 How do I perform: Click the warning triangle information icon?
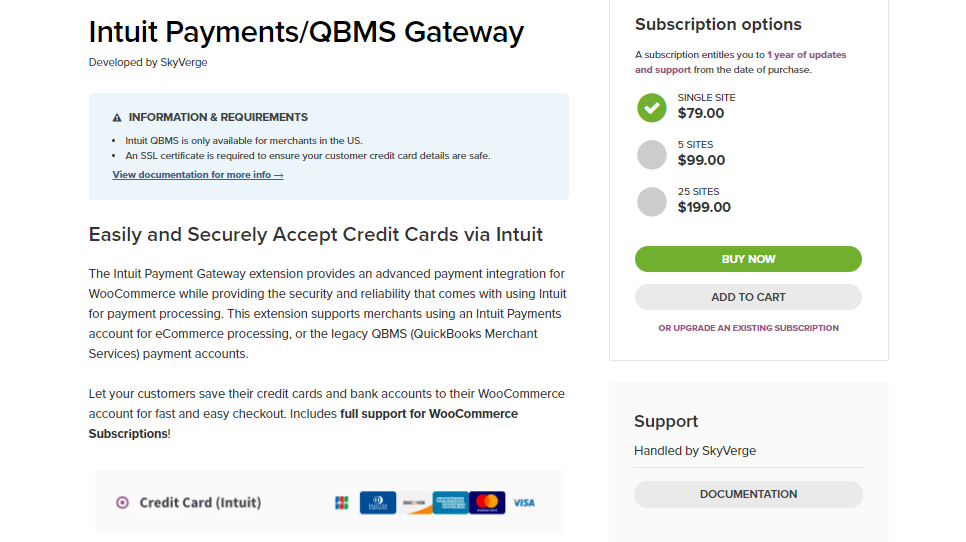[117, 118]
